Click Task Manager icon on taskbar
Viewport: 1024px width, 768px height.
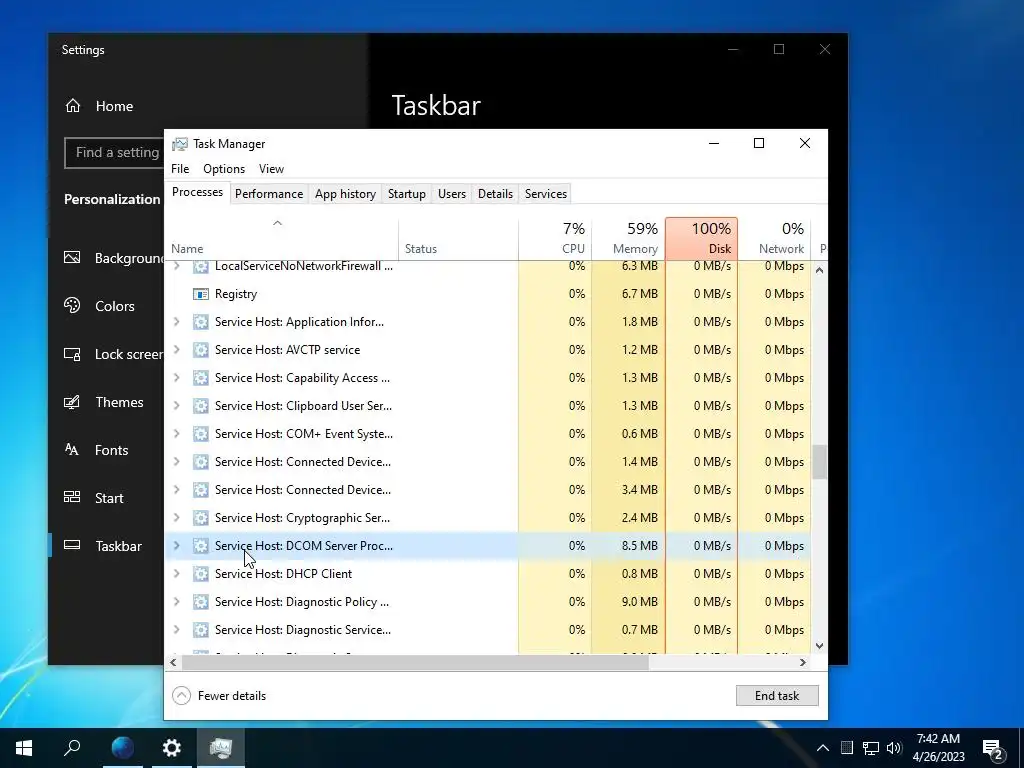click(x=221, y=748)
